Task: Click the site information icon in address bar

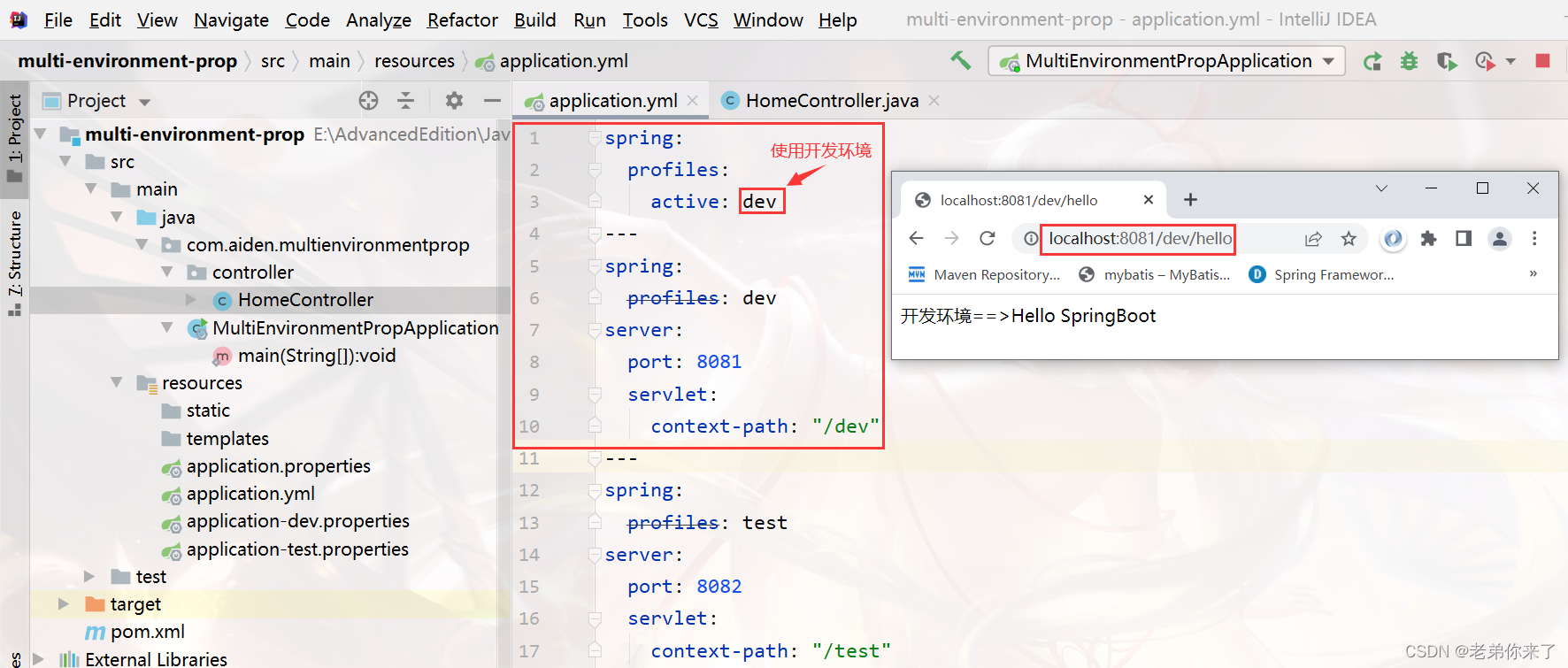Action: tap(1031, 239)
